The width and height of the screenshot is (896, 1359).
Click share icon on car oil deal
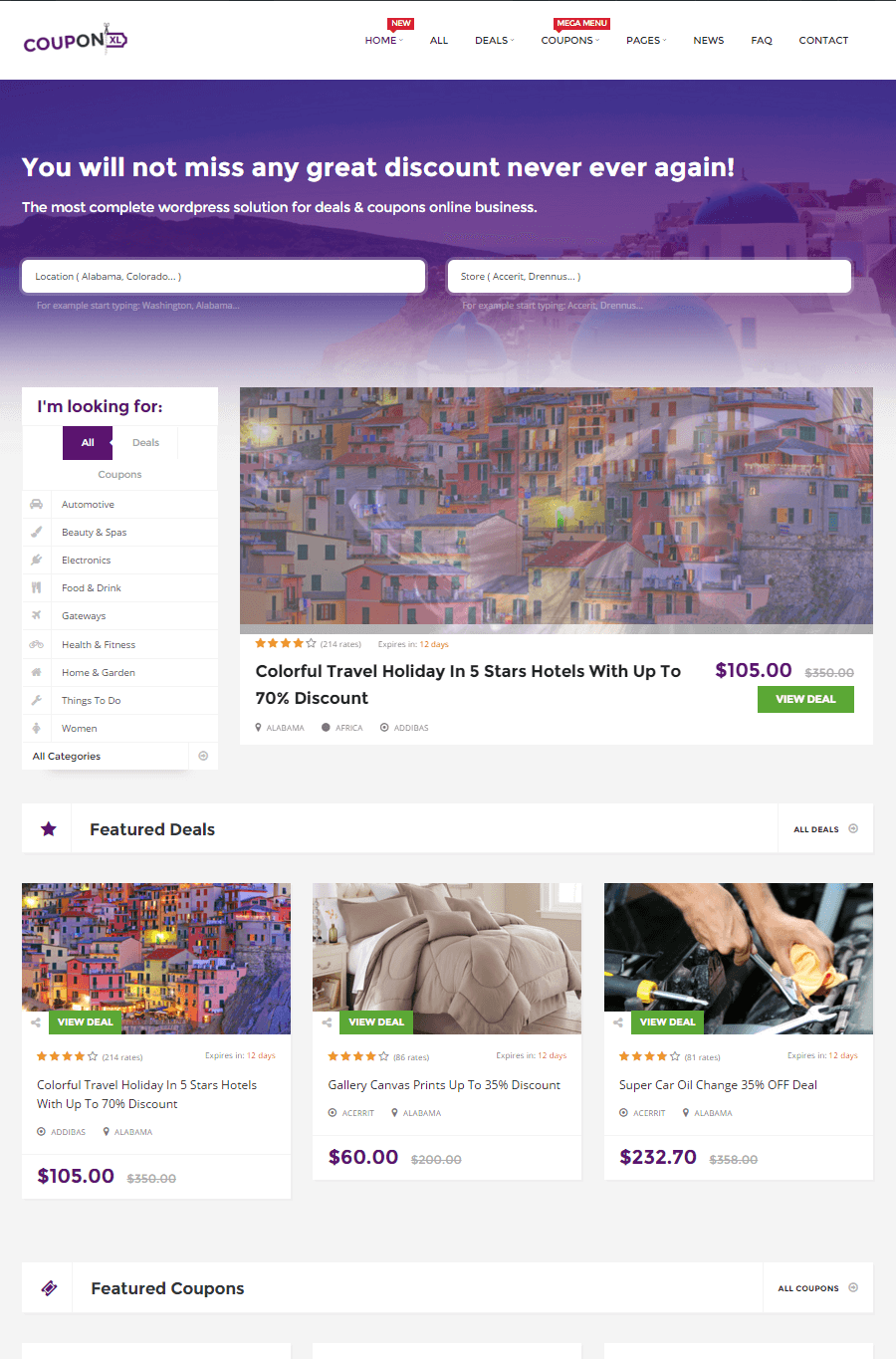(618, 1022)
